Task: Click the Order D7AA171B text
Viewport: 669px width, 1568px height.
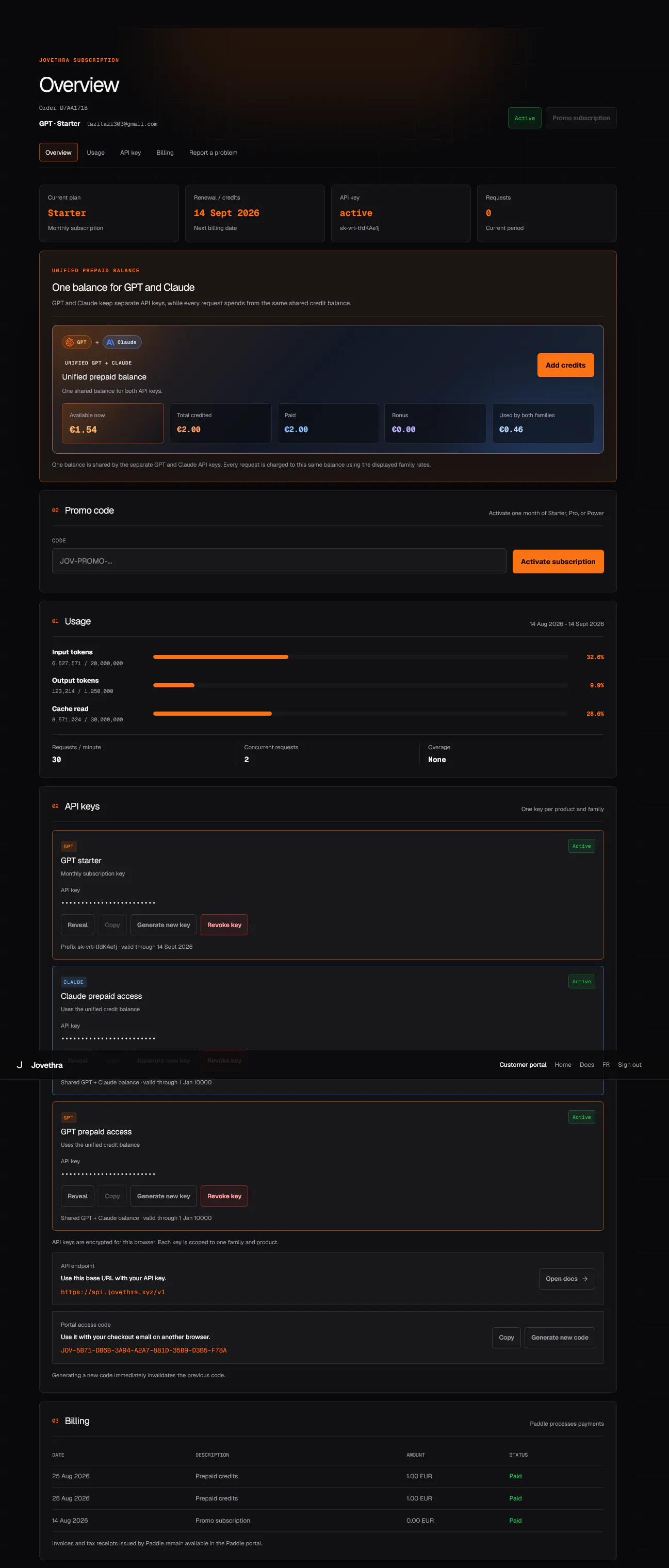Action: point(63,108)
